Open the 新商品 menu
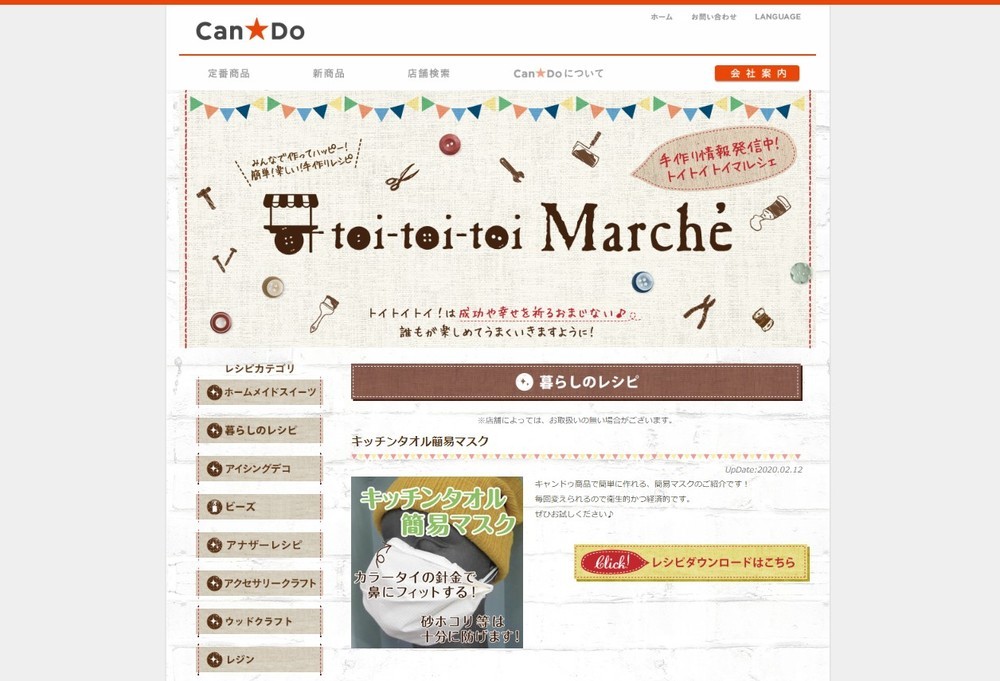This screenshot has width=1000, height=681. click(x=328, y=73)
